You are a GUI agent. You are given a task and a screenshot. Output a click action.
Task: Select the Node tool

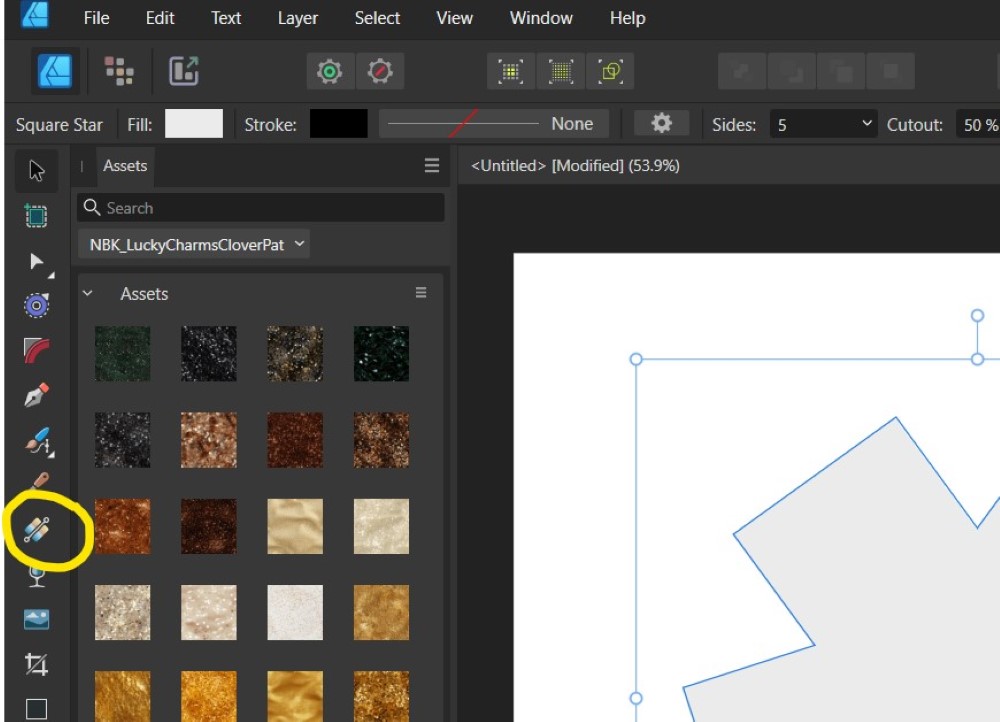pos(38,262)
